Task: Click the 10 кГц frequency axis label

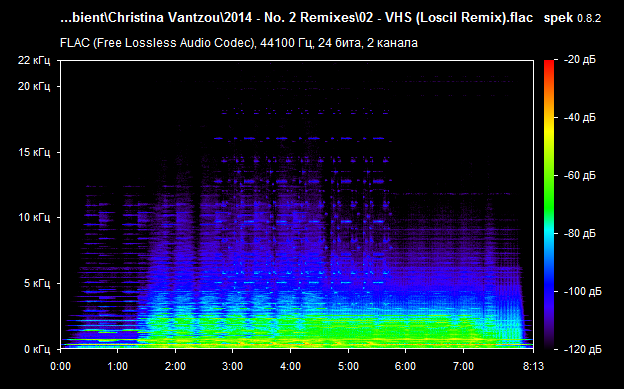Action: pos(34,217)
